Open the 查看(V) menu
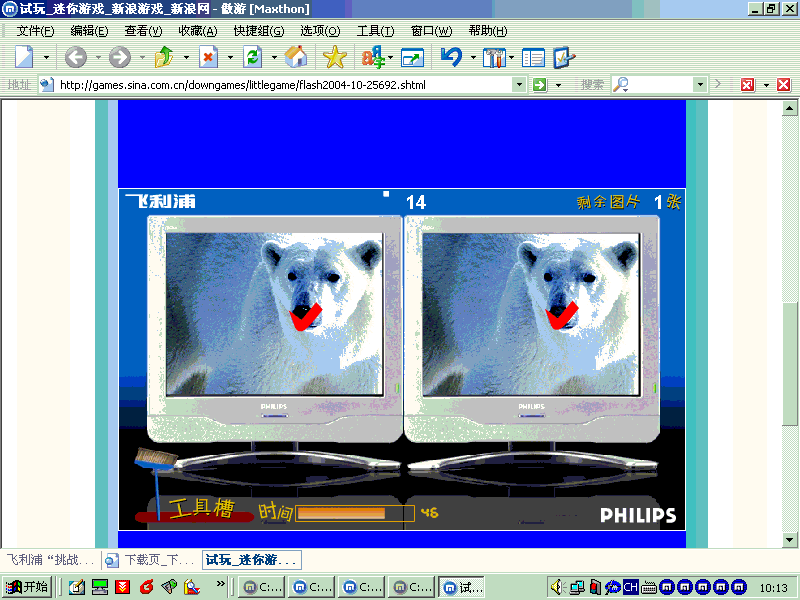 pos(143,31)
